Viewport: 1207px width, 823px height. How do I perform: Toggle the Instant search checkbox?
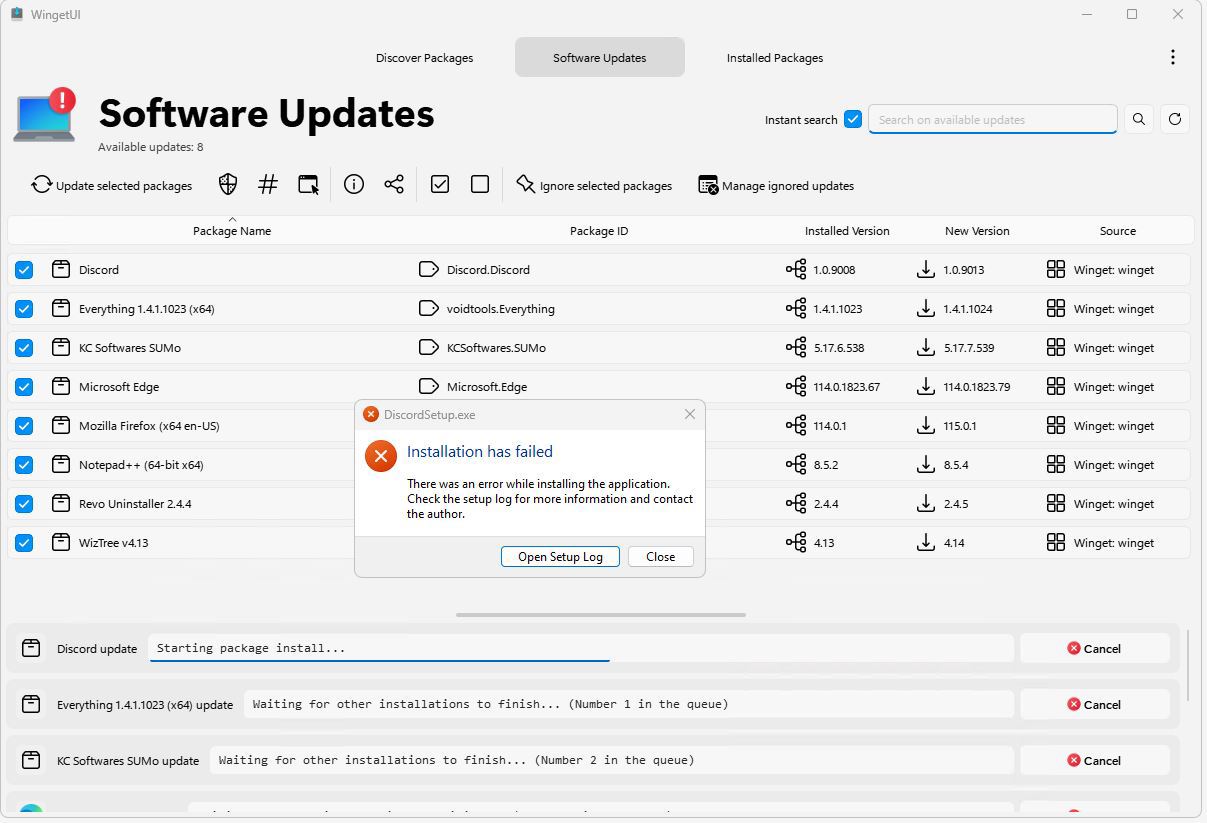[x=853, y=119]
